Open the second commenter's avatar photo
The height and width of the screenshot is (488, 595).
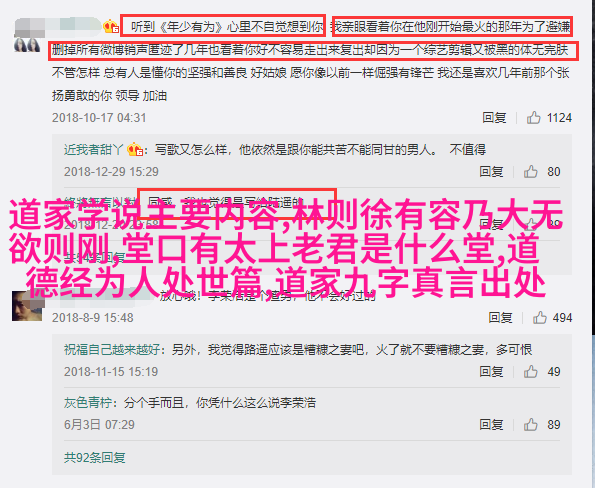[27, 306]
